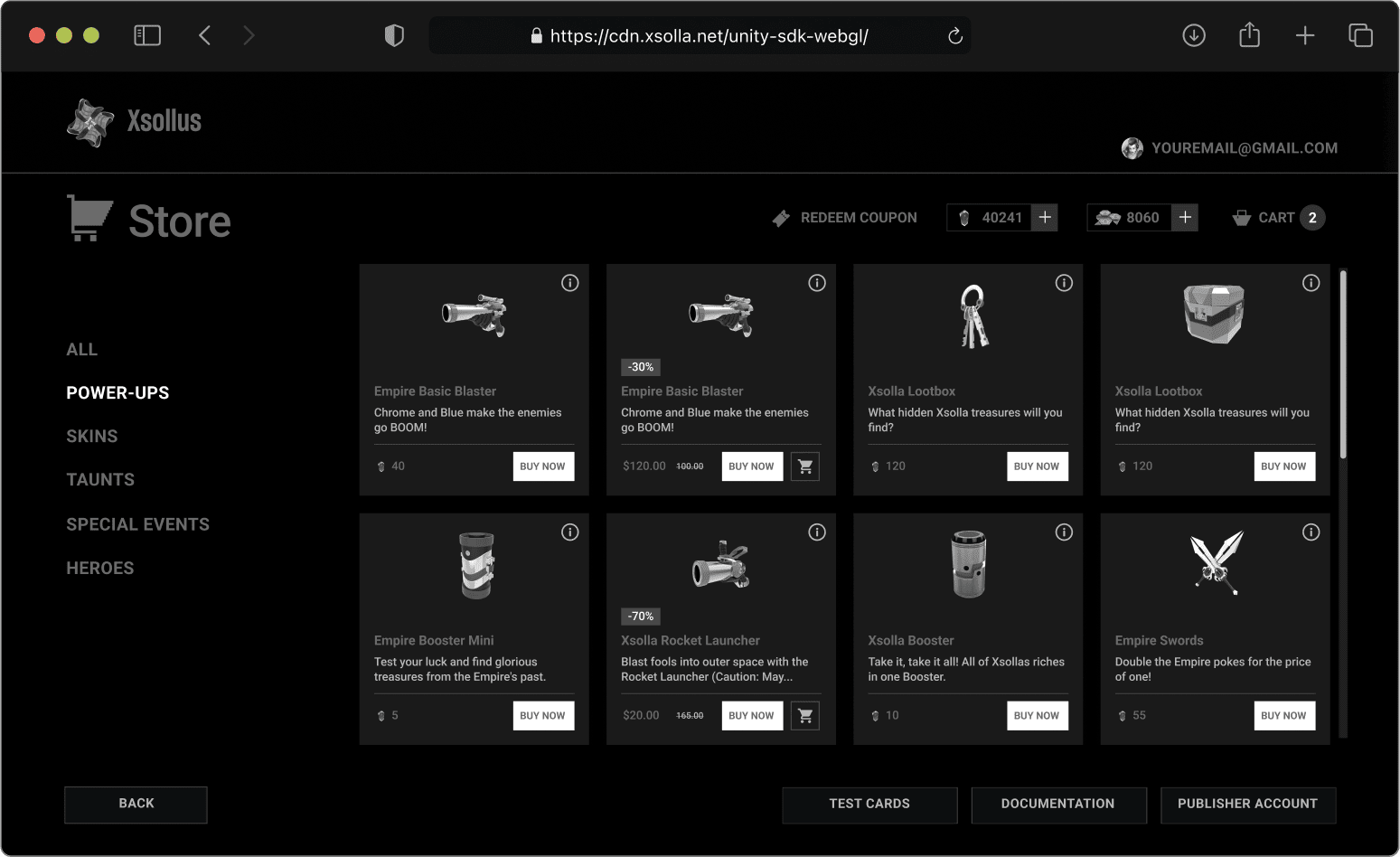Open info for the 40-coin Empire Basic Blaster
The width and height of the screenshot is (1400, 857).
569,283
